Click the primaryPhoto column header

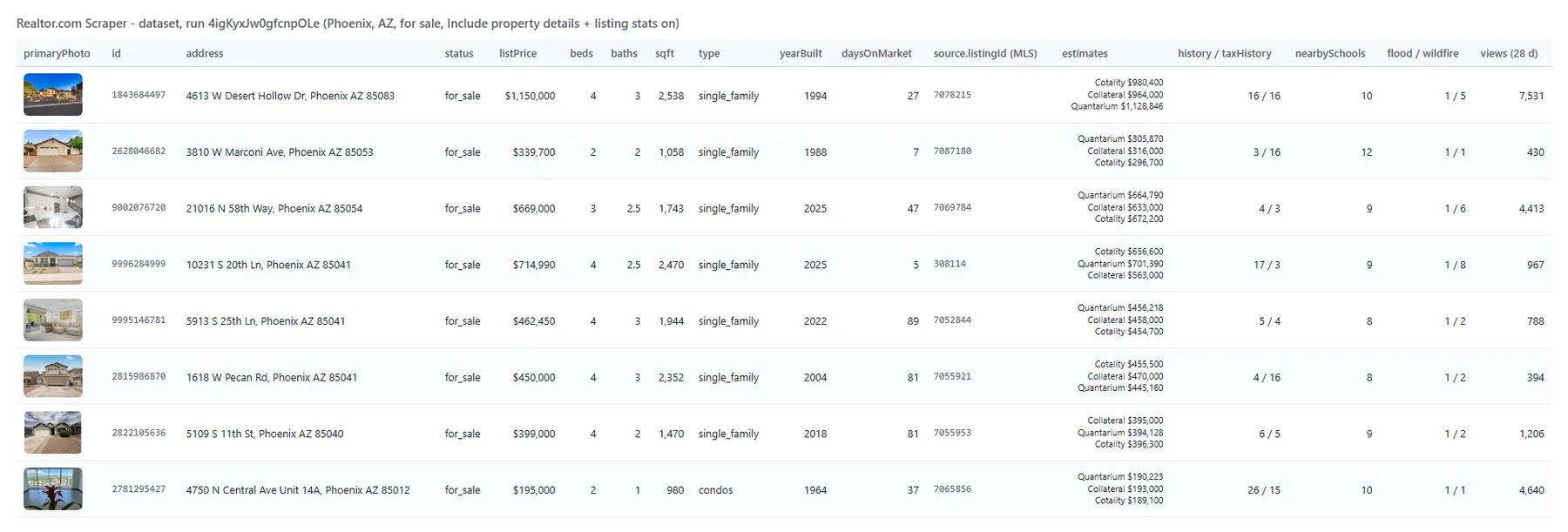coord(57,53)
